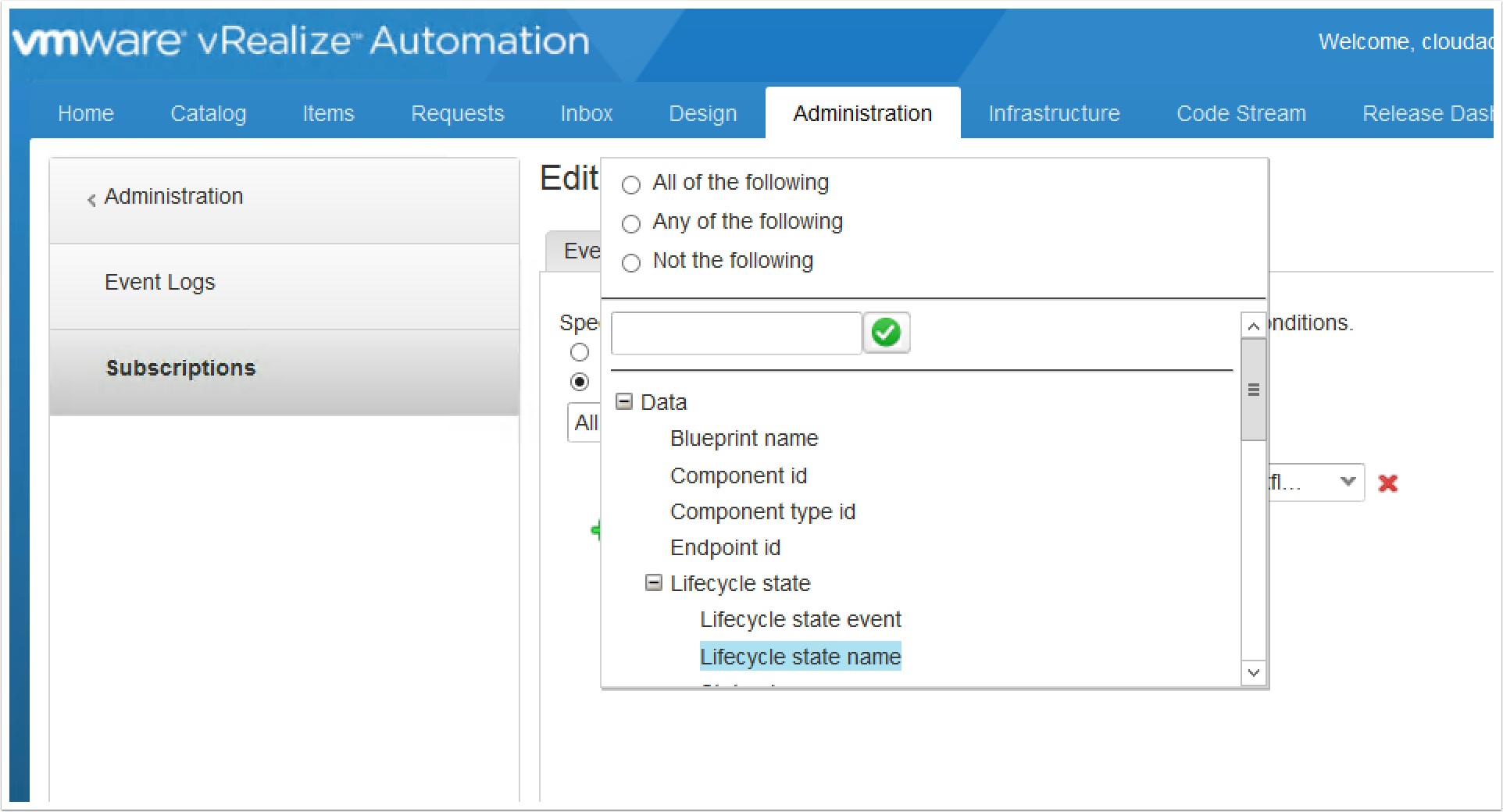The image size is (1503, 812).
Task: Open Event Logs in sidebar
Action: 284,286
